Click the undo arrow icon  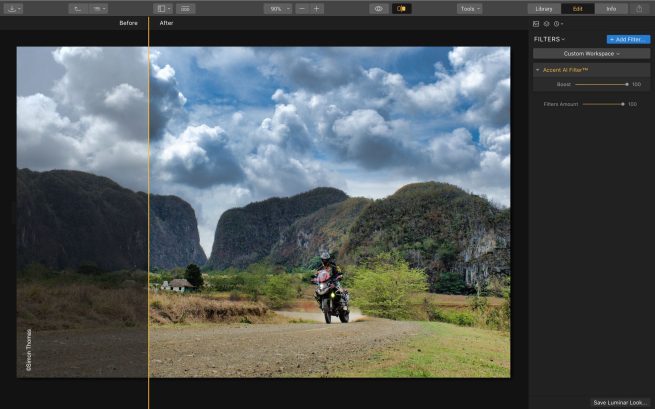tap(76, 8)
